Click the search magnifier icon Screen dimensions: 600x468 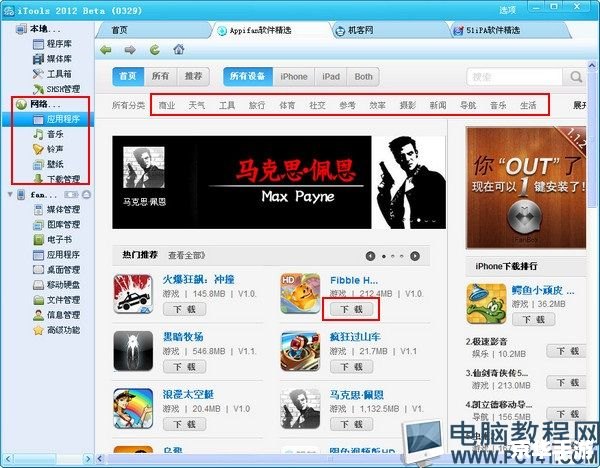[x=576, y=77]
